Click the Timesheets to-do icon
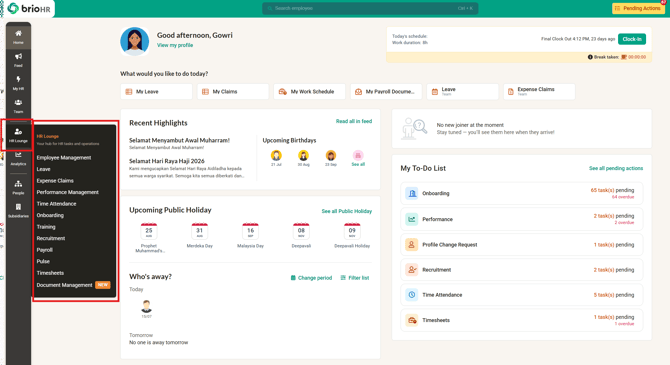 coord(411,320)
